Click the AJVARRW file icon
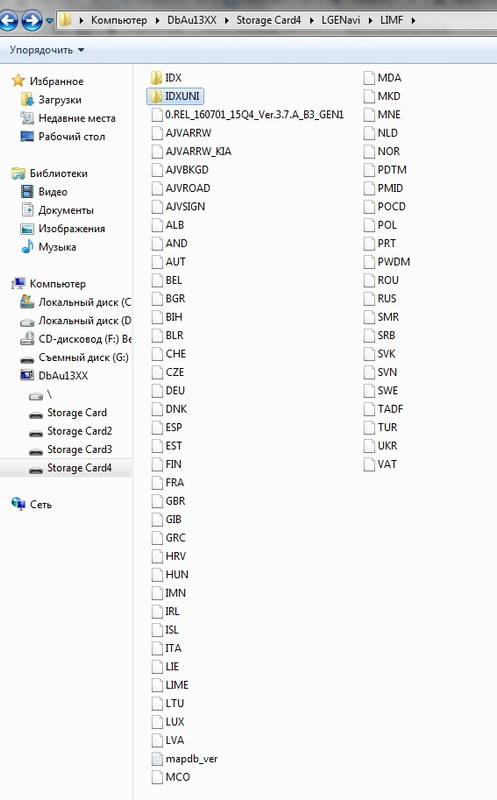This screenshot has height=800, width=497. point(157,133)
